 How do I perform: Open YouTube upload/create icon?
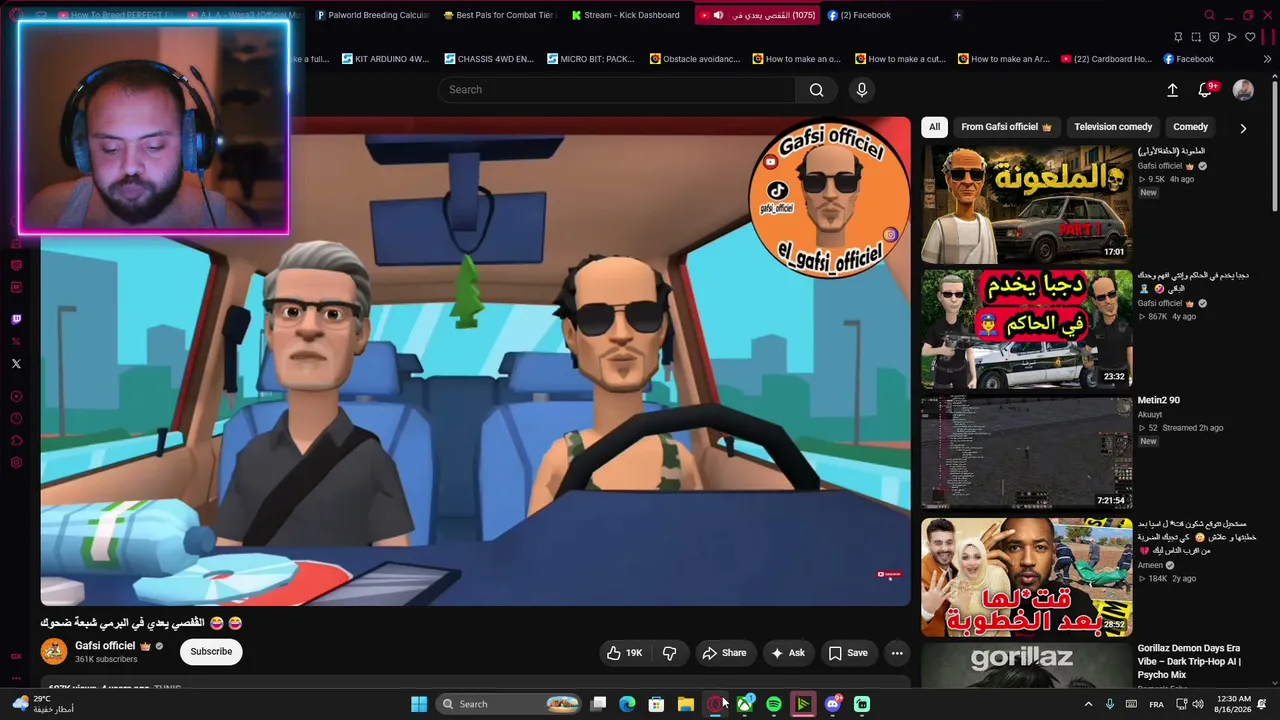point(1172,90)
